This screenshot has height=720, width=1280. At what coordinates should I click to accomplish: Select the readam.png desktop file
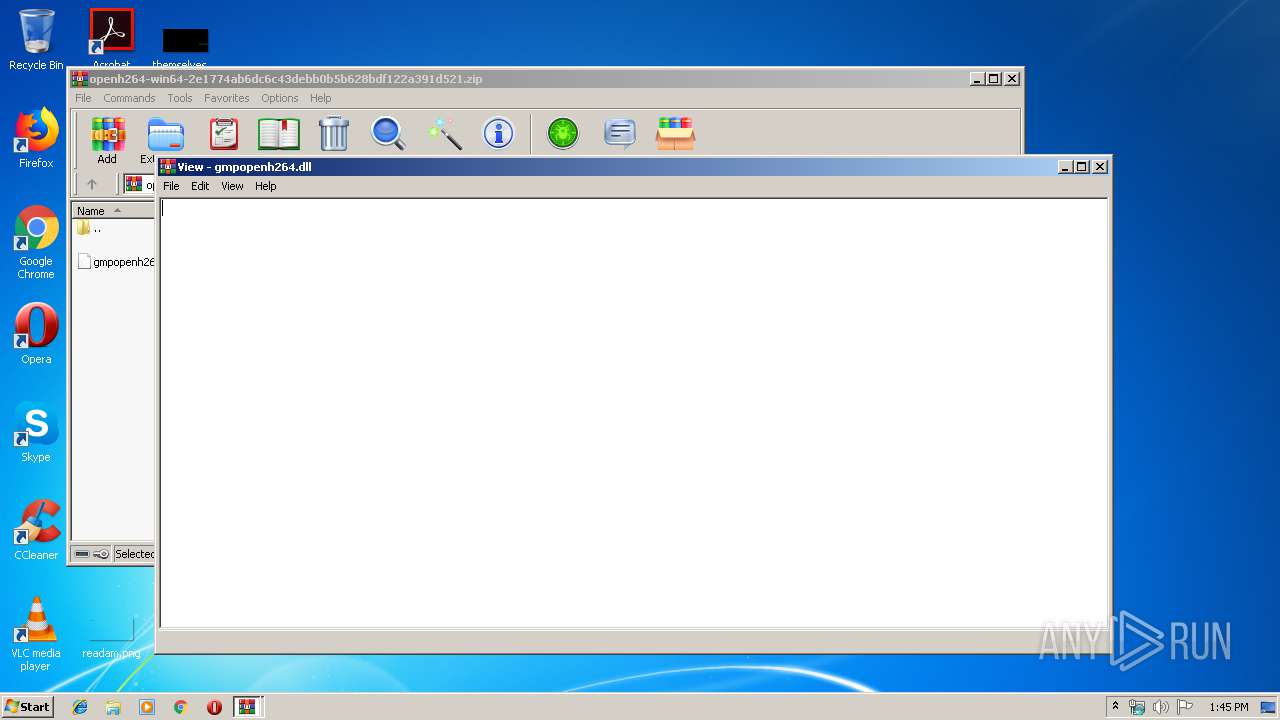[111, 638]
